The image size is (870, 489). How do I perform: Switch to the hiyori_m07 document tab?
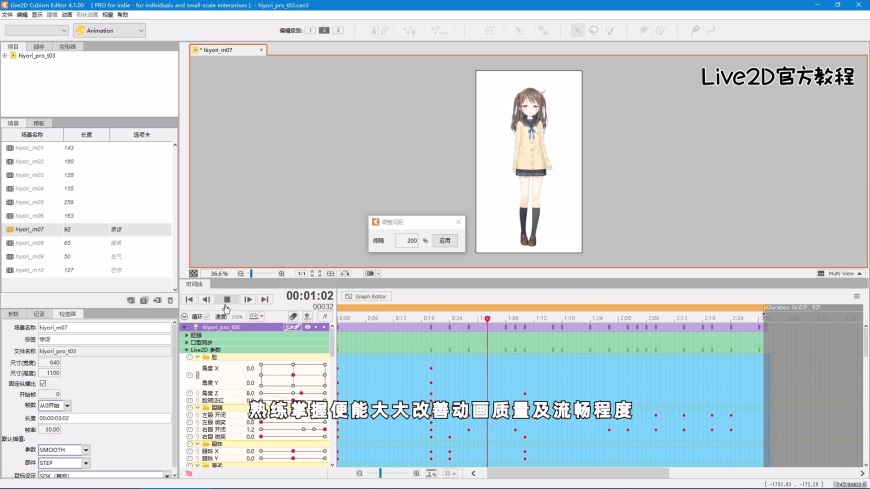(x=227, y=50)
